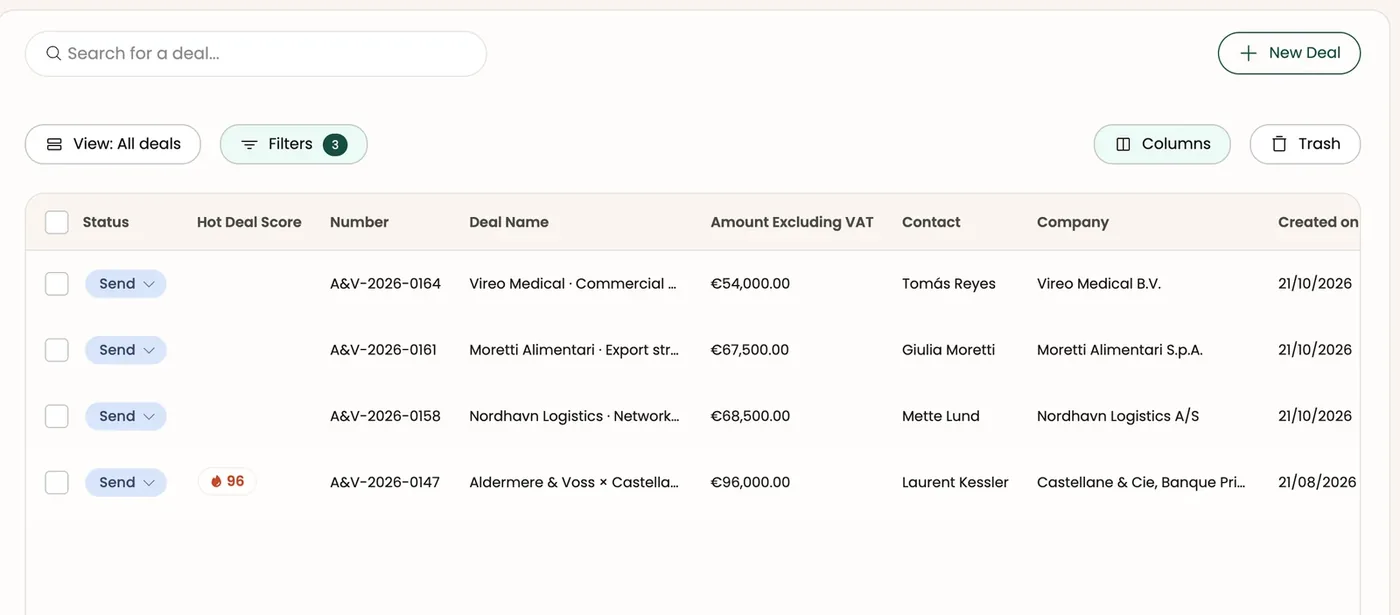Click the view layout icon beside All deals
This screenshot has width=1400, height=615.
54,144
